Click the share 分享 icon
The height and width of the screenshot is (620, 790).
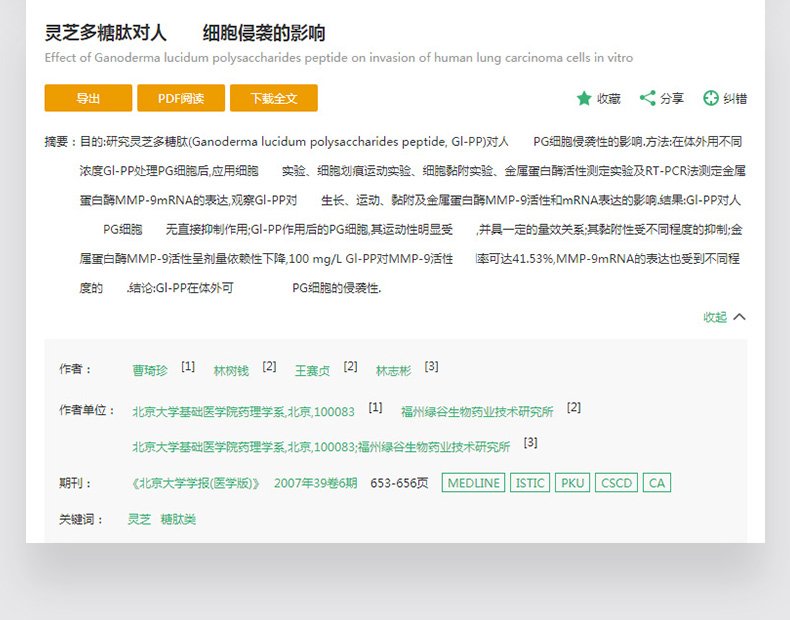point(647,98)
